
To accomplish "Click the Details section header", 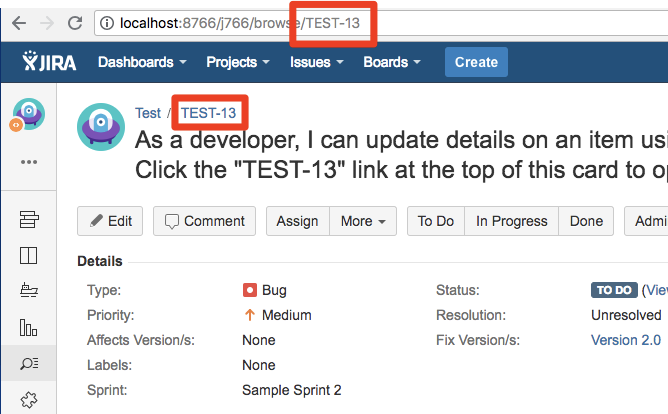I will [x=100, y=261].
